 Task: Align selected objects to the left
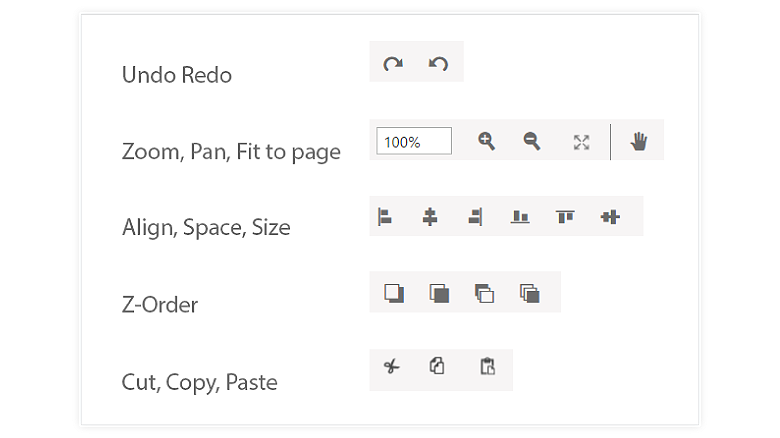(x=385, y=216)
